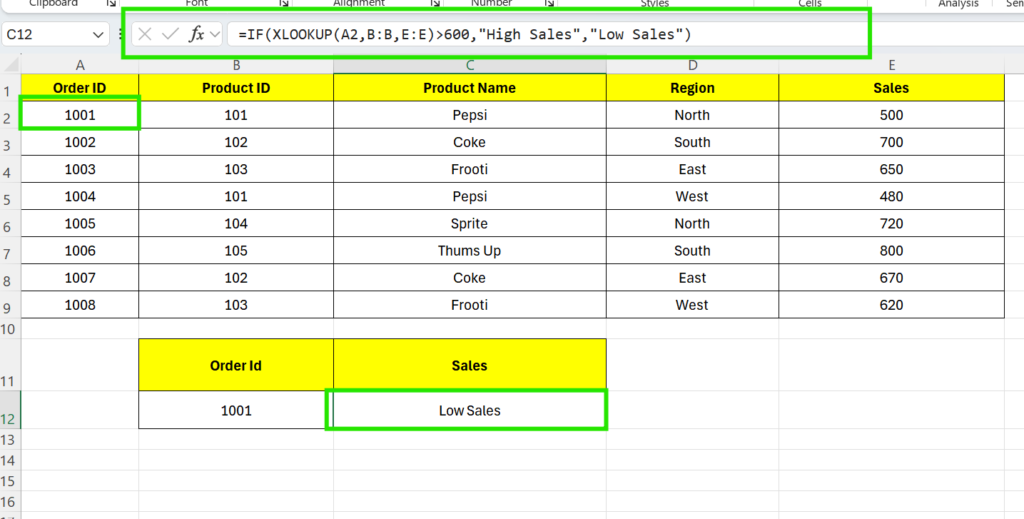The width and height of the screenshot is (1024, 519).
Task: Click 'Pepsi' in row 2
Action: pyautogui.click(x=470, y=115)
